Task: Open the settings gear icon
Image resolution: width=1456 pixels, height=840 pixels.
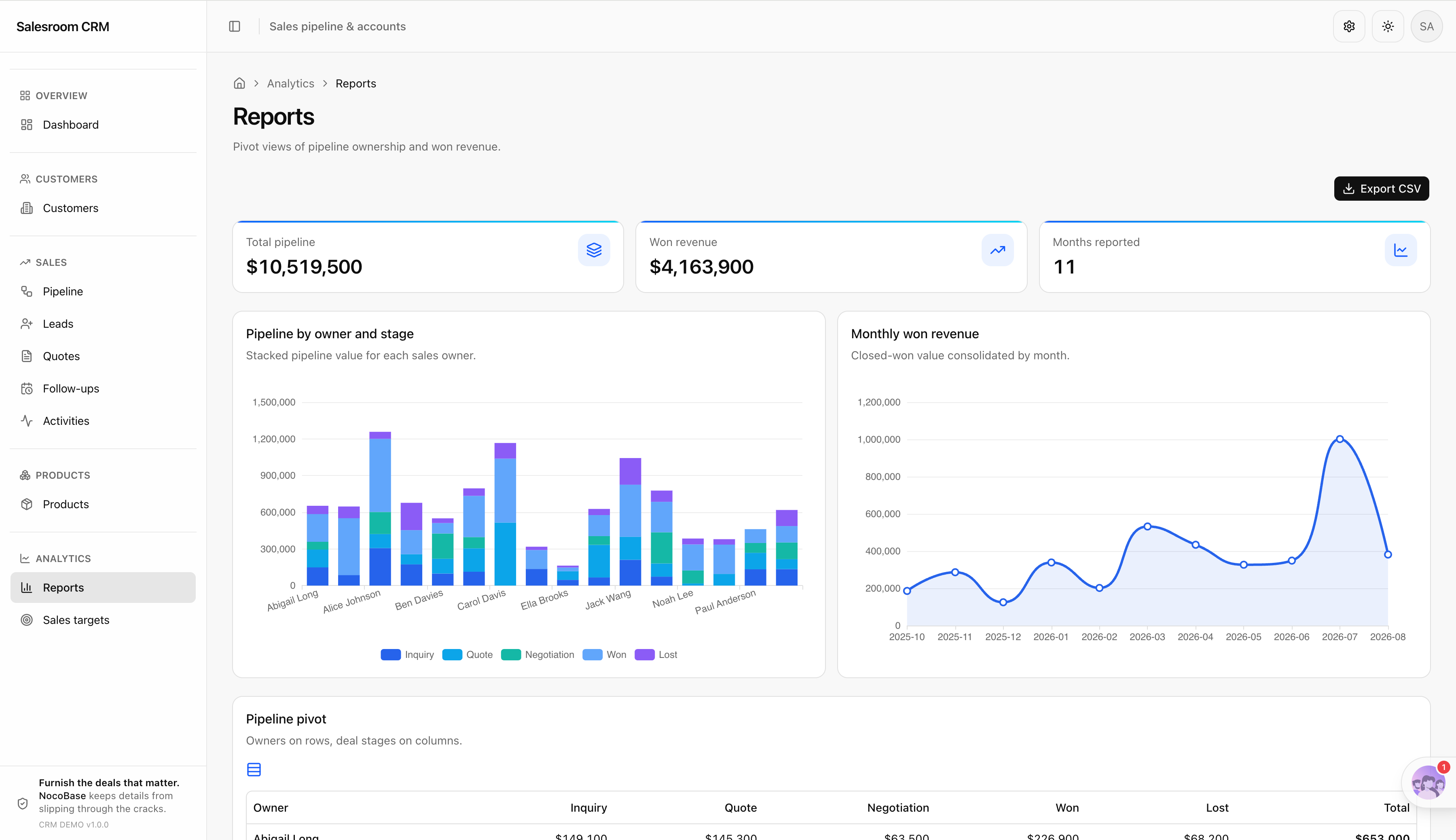Action: [1349, 27]
